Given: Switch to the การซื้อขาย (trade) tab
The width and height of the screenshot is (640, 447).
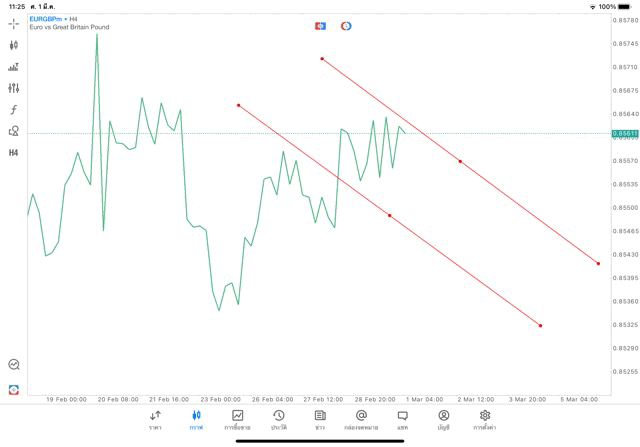Looking at the screenshot, I should click(x=238, y=420).
